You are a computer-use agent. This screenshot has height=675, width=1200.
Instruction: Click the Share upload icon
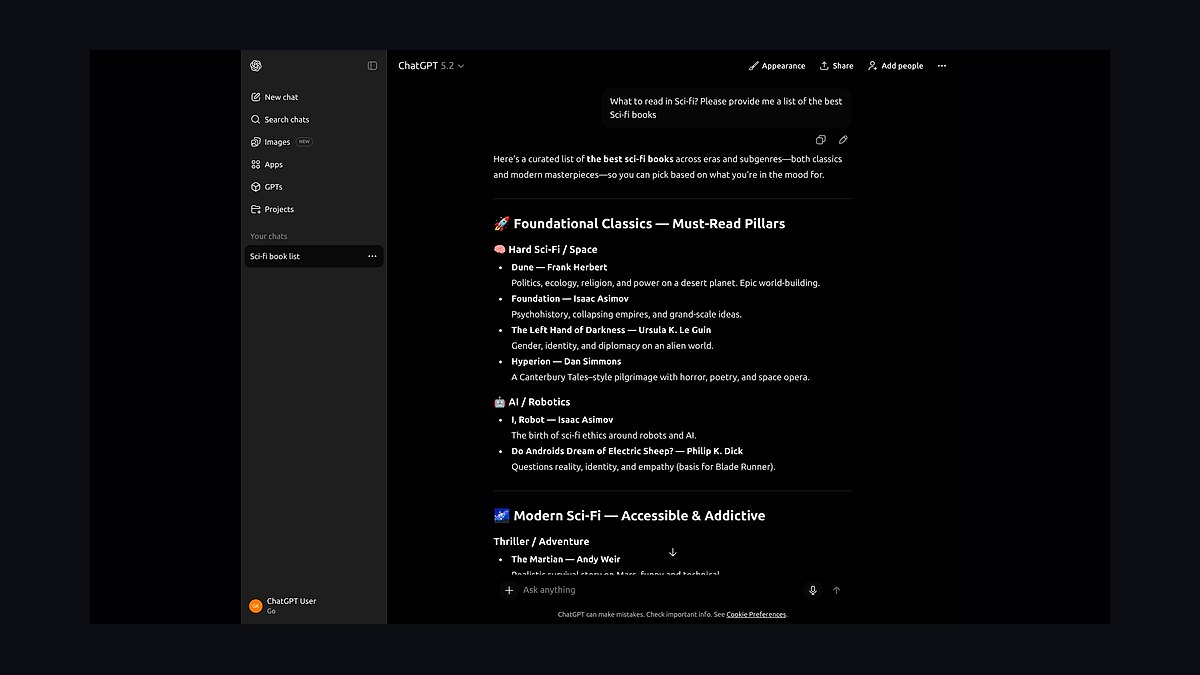[x=824, y=66]
